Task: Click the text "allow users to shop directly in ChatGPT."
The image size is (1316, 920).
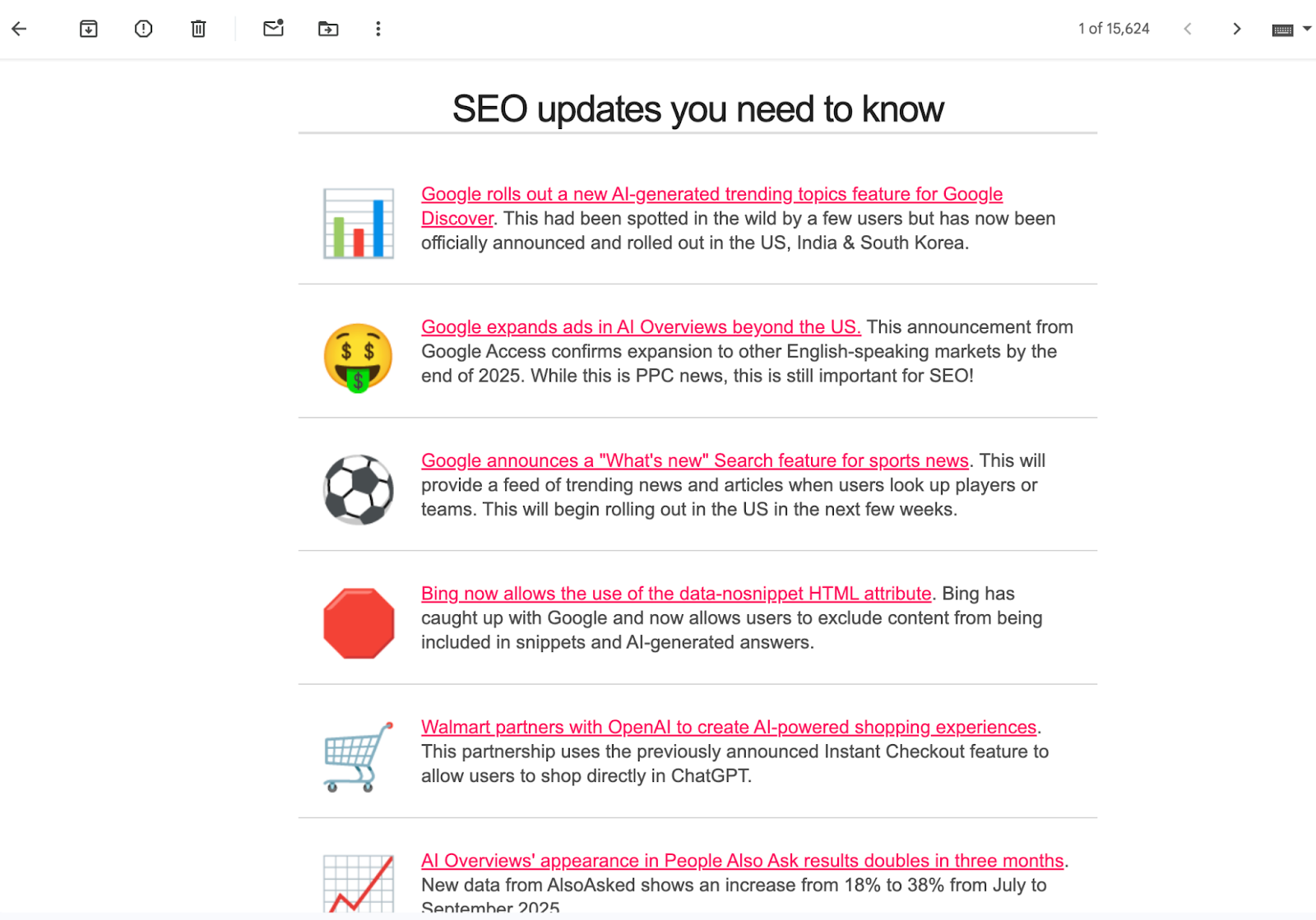Action: point(586,775)
